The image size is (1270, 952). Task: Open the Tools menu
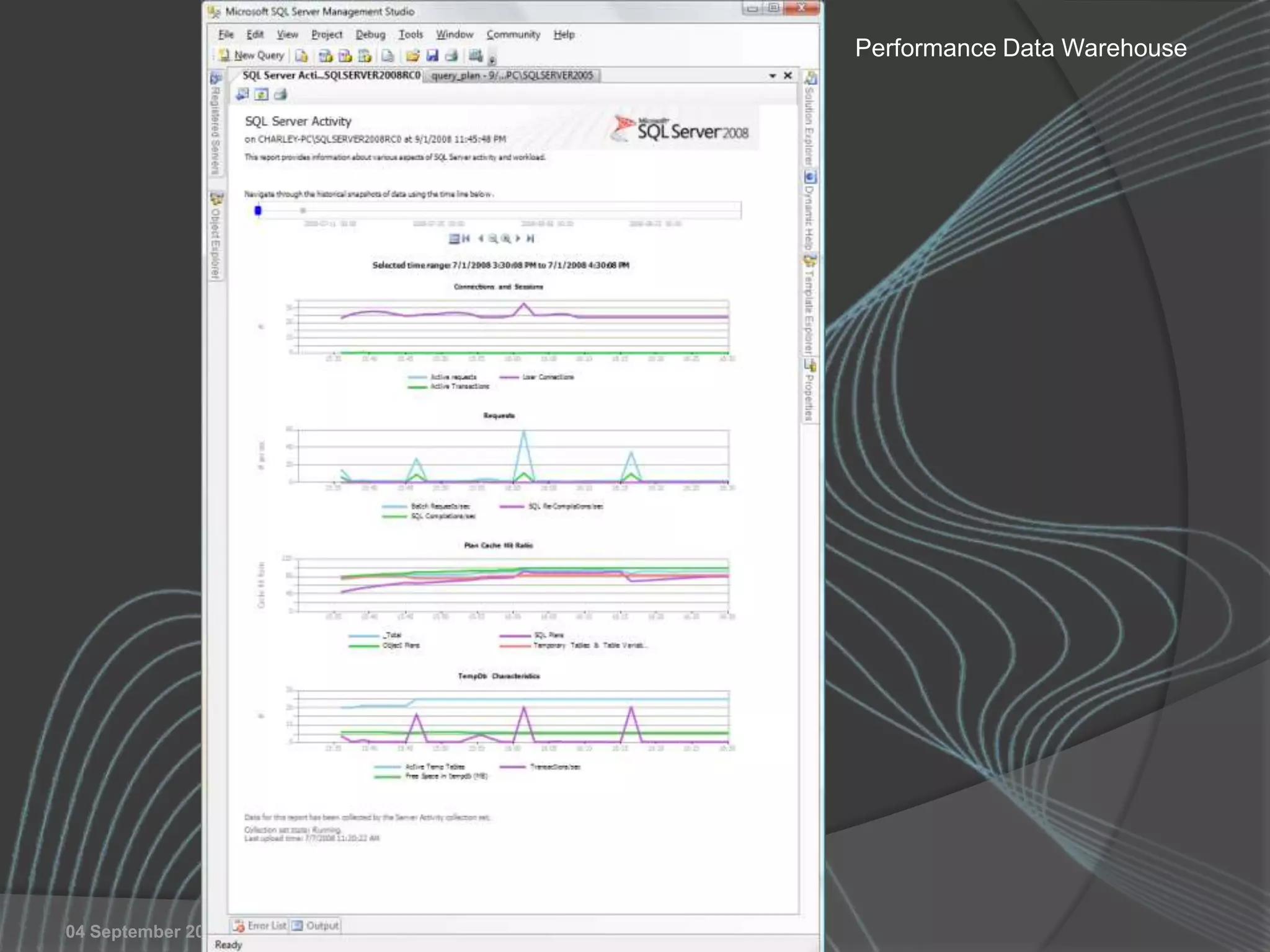411,34
